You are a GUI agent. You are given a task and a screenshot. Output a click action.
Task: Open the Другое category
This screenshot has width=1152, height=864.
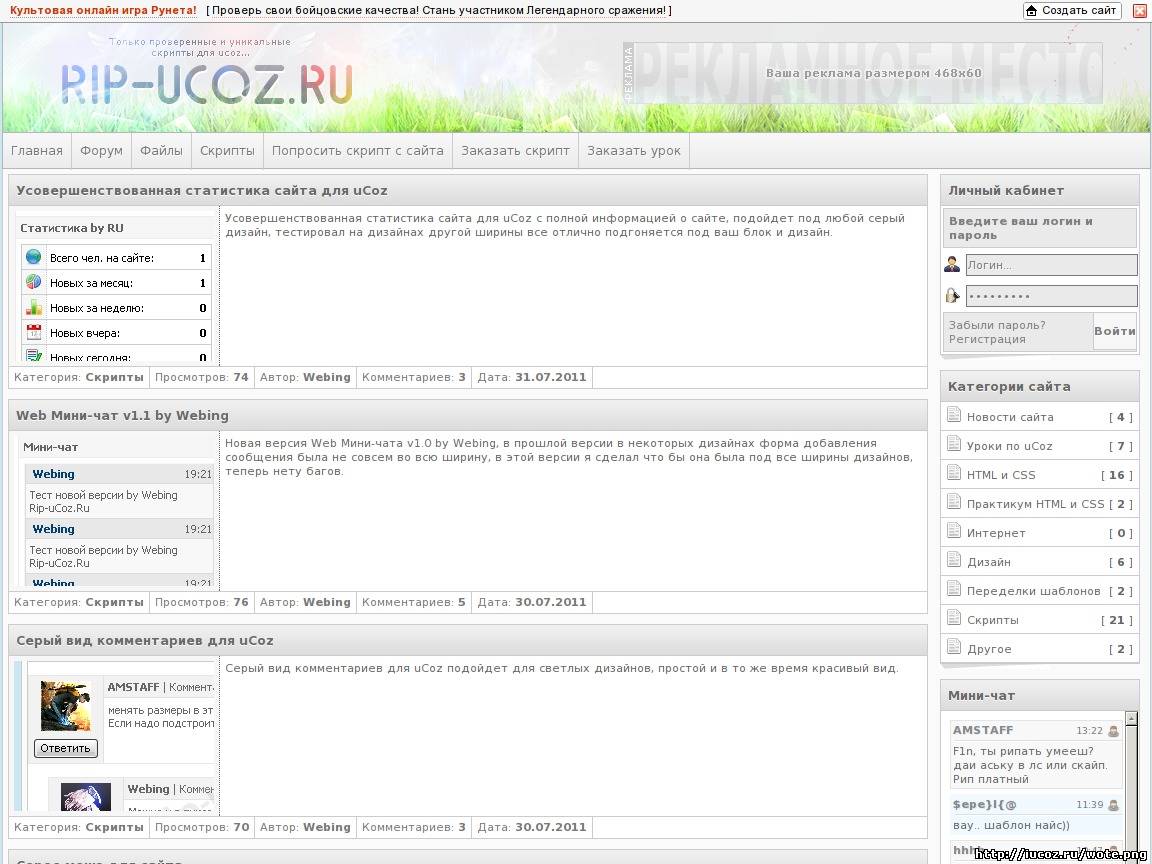tap(989, 649)
